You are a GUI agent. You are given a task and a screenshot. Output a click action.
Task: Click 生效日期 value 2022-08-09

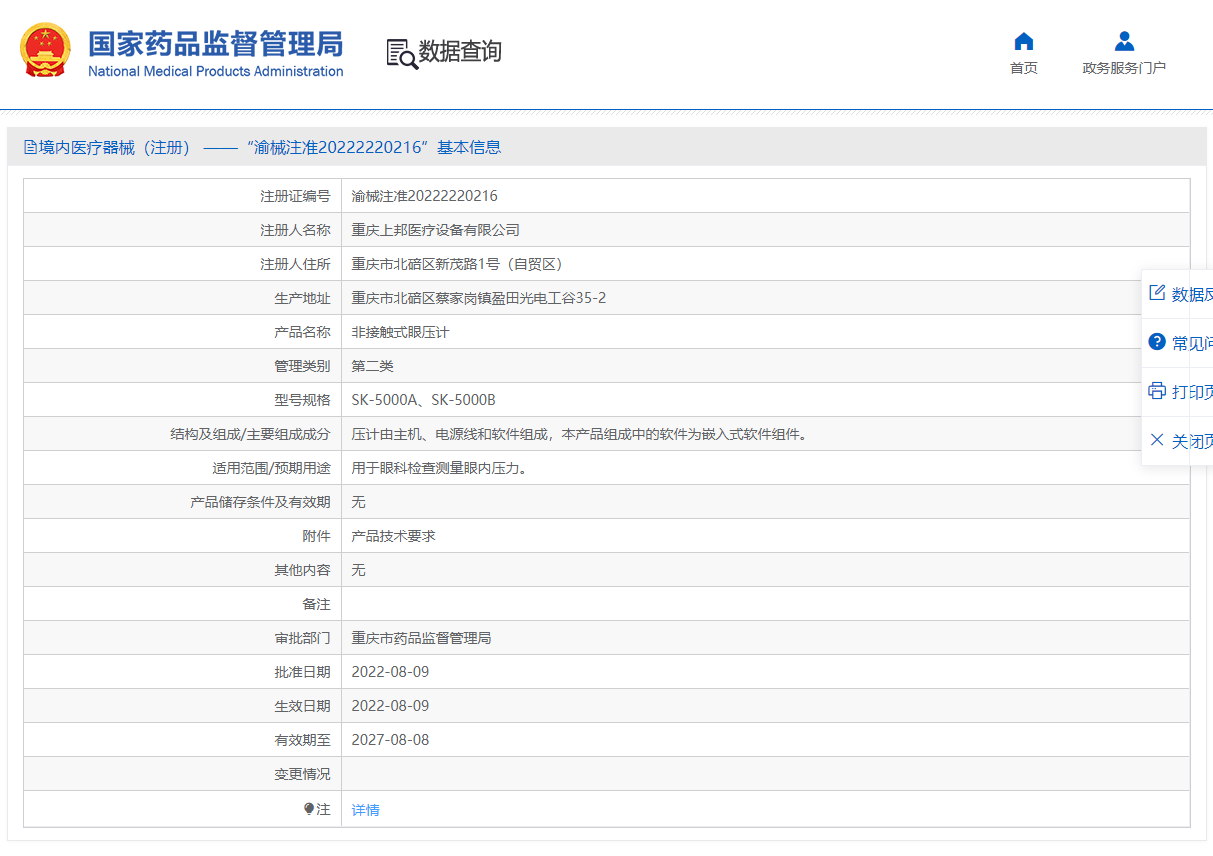coord(391,706)
